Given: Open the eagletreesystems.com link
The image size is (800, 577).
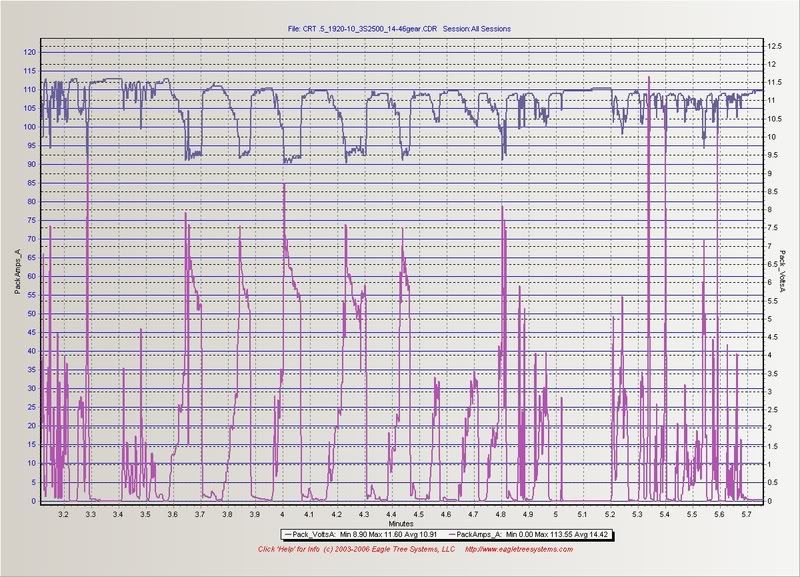Looking at the screenshot, I should click(x=514, y=550).
